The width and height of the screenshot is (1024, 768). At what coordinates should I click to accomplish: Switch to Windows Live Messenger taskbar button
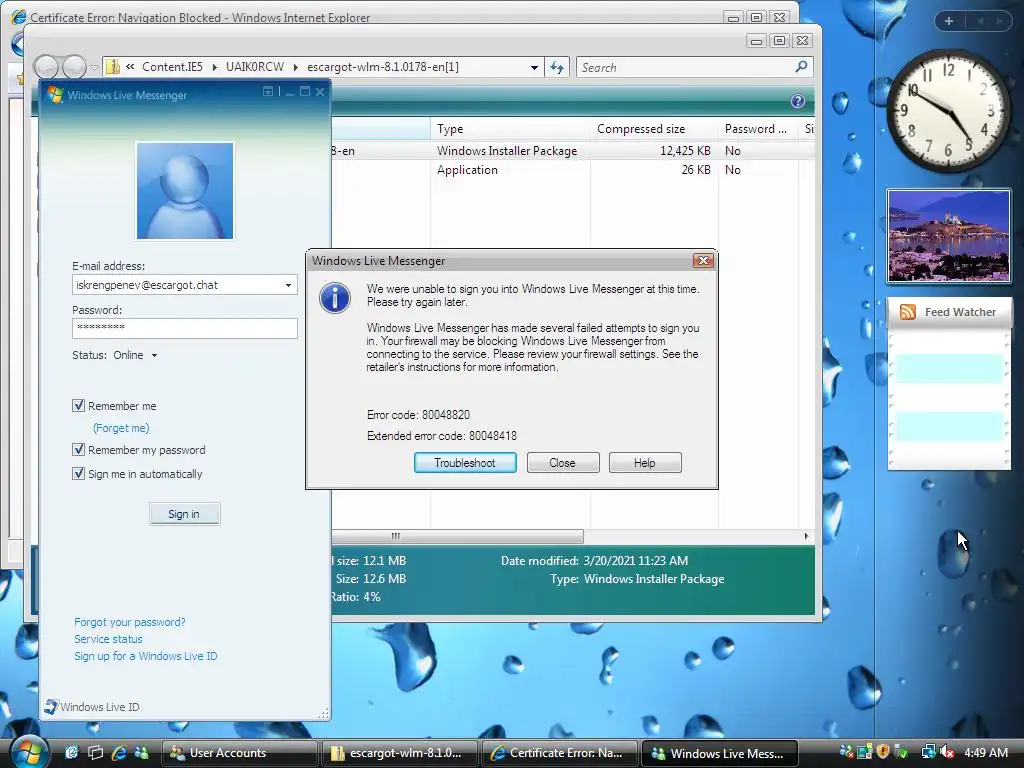click(721, 753)
